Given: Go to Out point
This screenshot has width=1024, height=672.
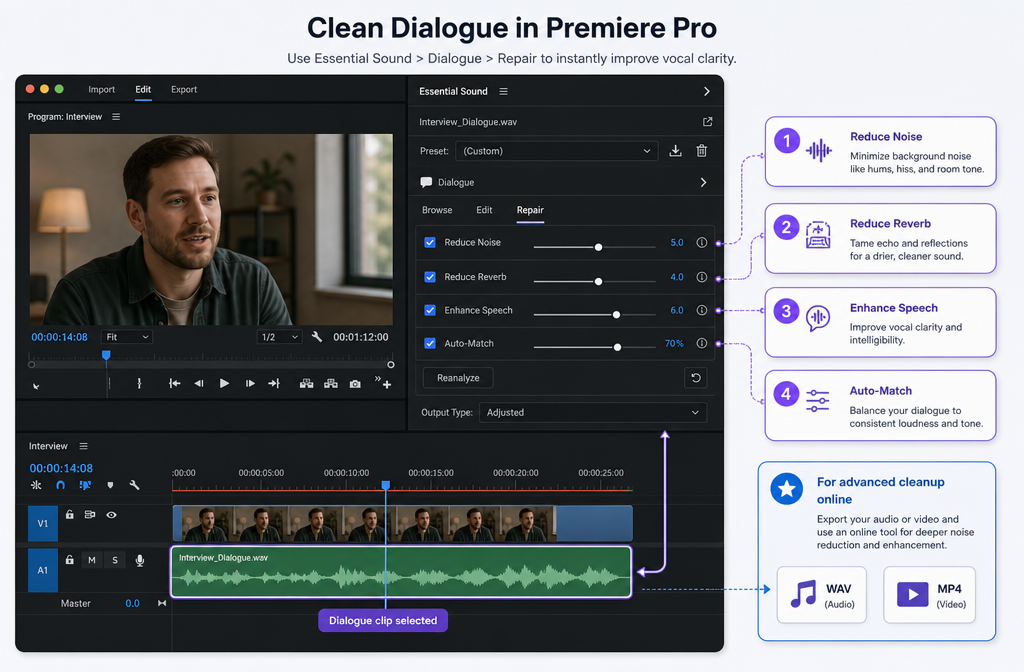Looking at the screenshot, I should tap(274, 383).
